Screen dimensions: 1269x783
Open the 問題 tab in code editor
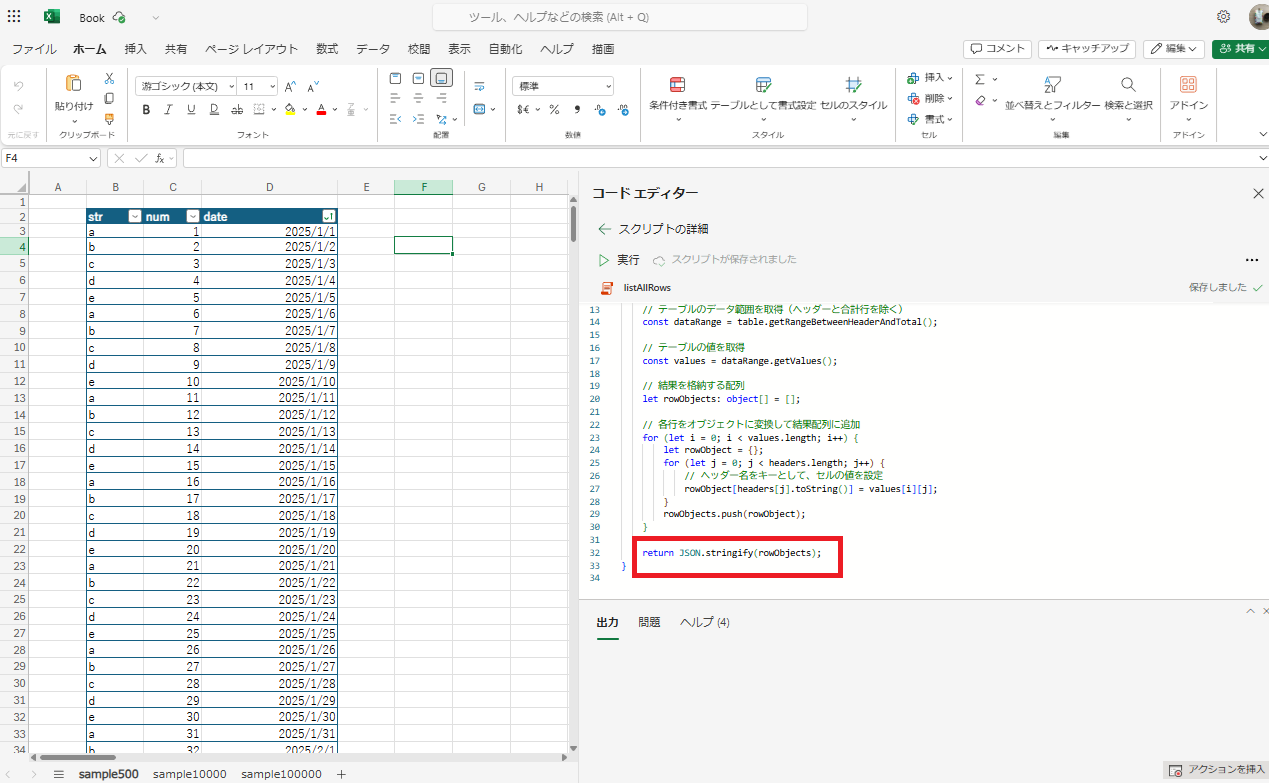click(x=648, y=621)
